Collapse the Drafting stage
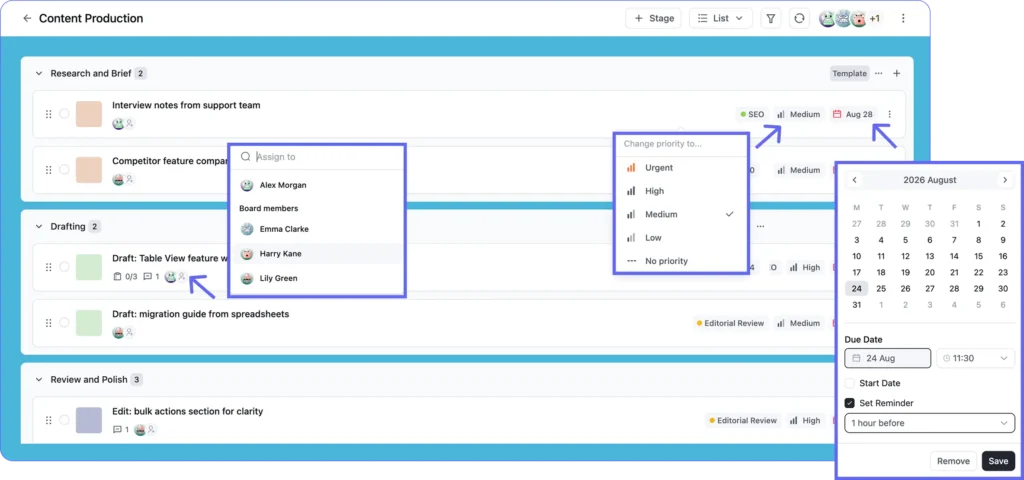This screenshot has width=1024, height=480. click(x=39, y=227)
